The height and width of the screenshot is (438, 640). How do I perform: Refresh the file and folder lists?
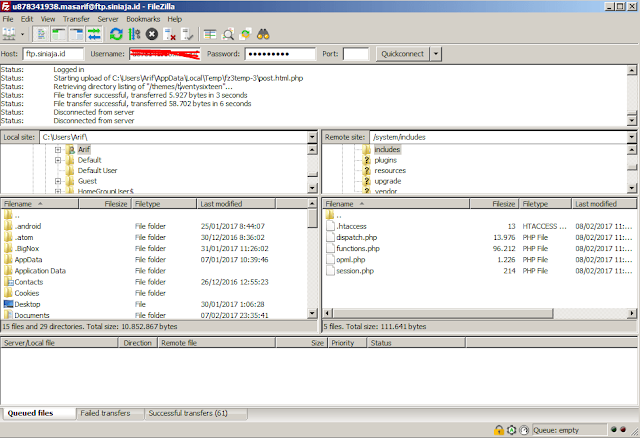(116, 34)
